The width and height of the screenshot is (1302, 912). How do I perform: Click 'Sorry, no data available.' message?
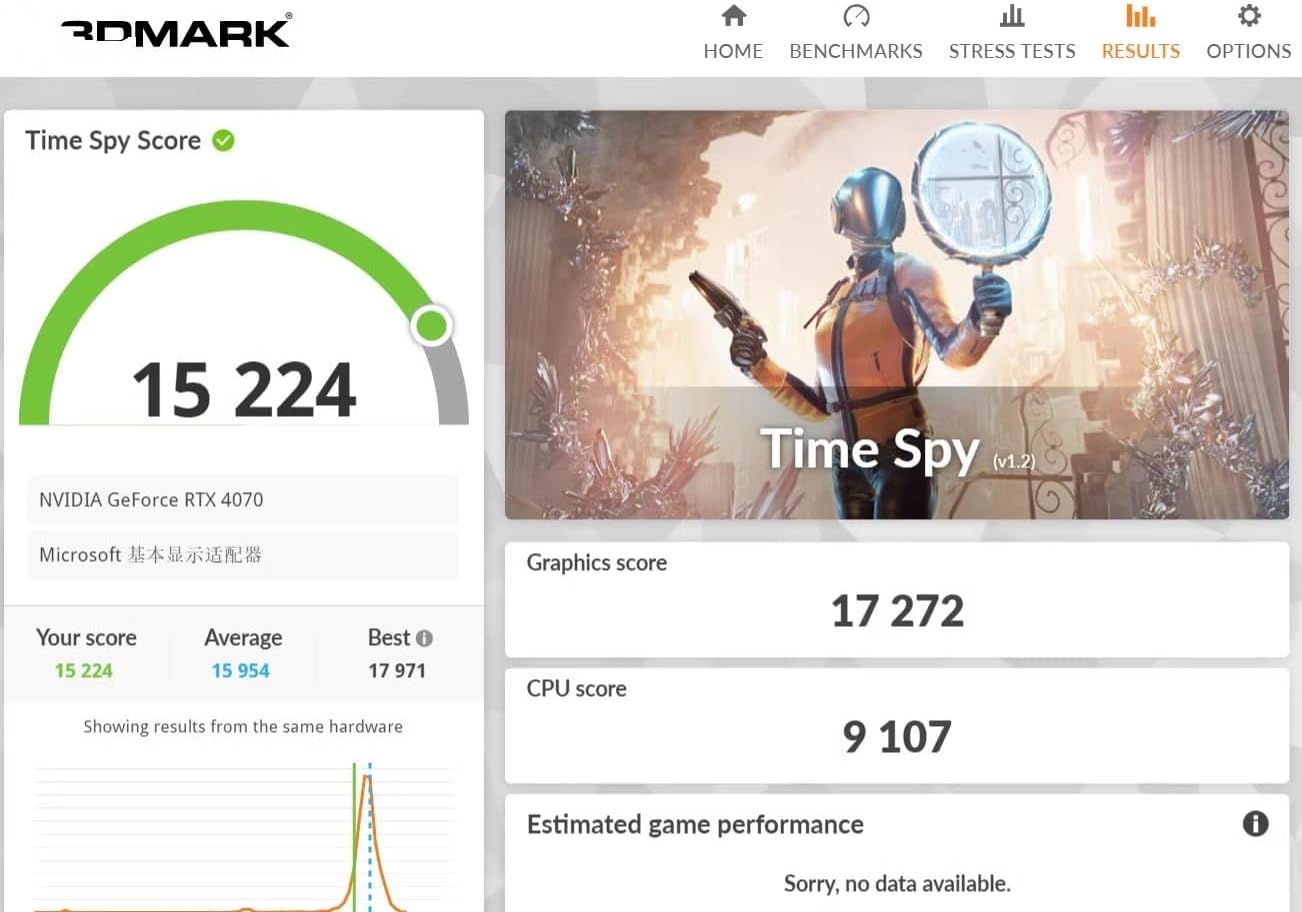(x=897, y=884)
